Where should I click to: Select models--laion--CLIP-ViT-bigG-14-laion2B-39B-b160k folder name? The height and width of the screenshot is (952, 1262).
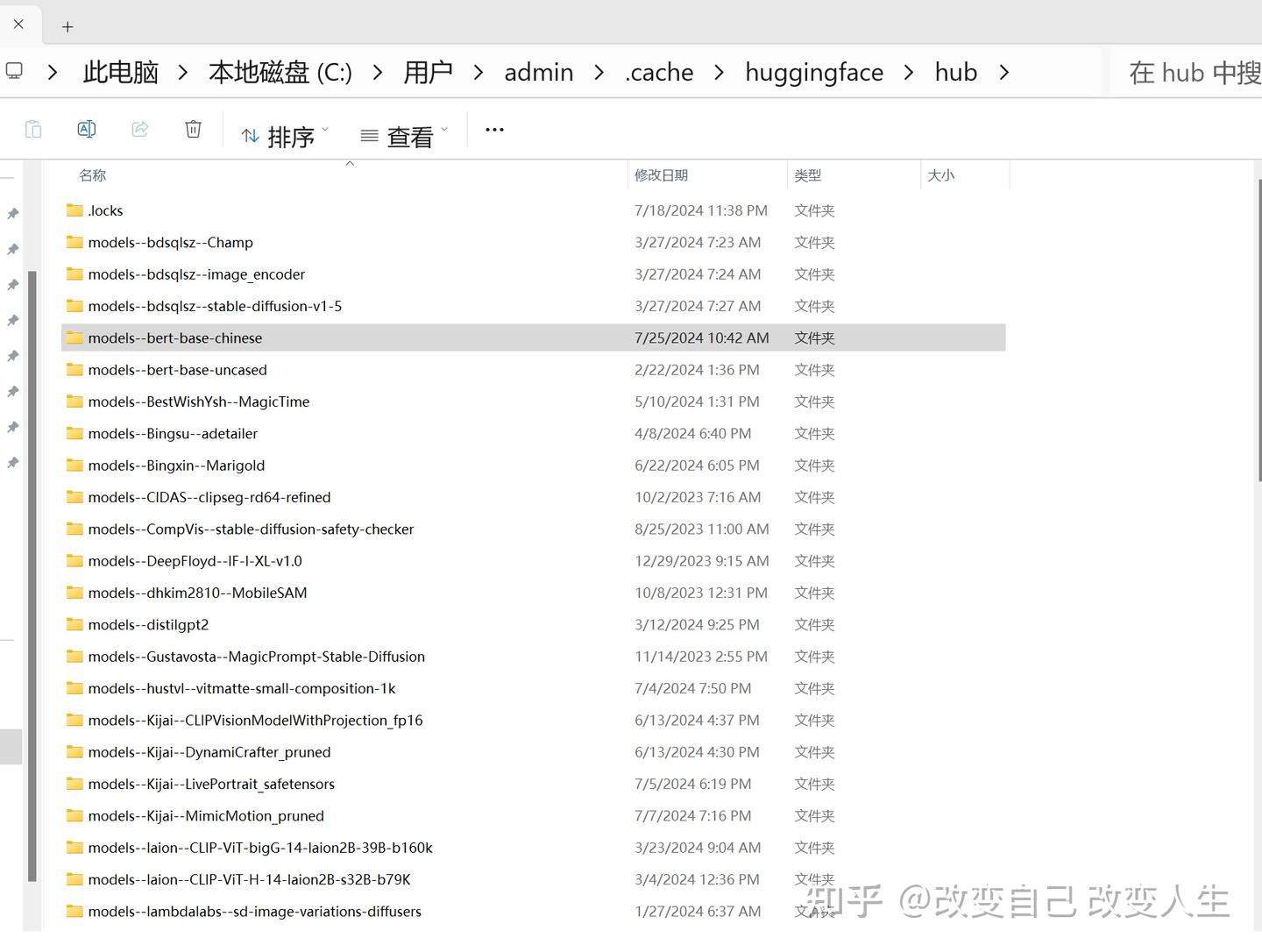point(260,848)
